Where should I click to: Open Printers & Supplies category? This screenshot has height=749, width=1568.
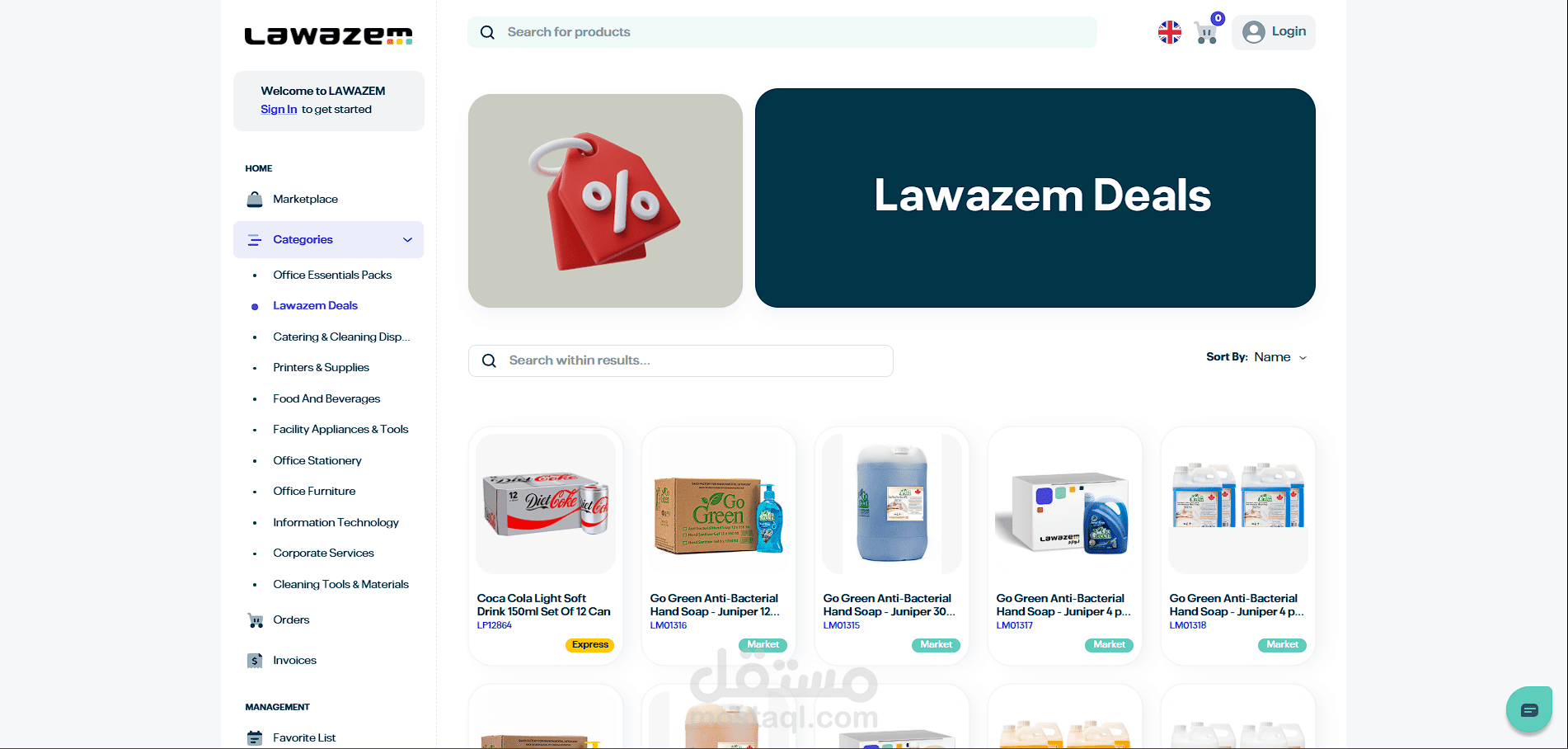pos(321,368)
